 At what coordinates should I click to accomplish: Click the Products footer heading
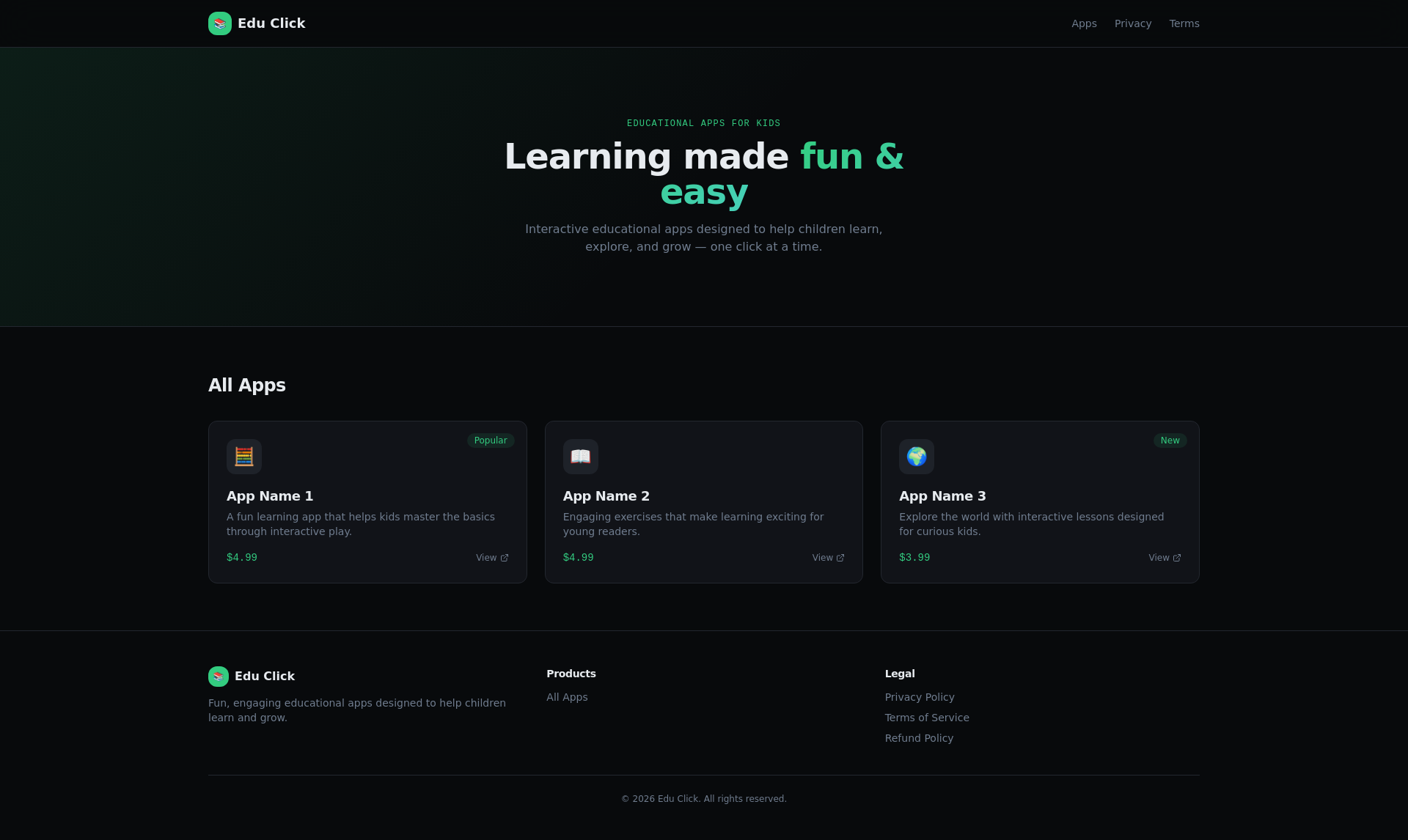571,674
